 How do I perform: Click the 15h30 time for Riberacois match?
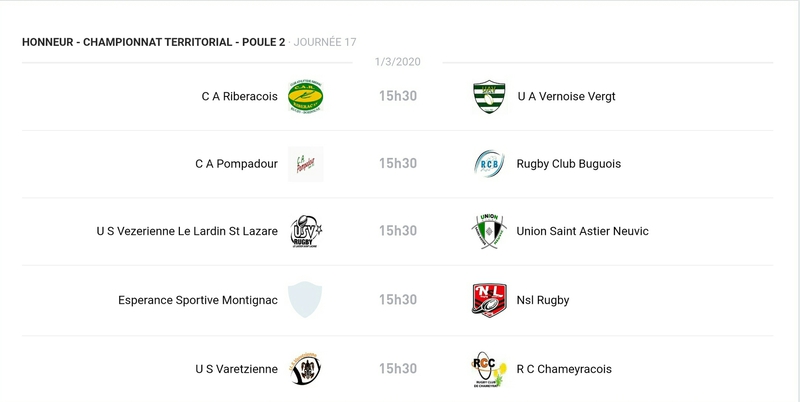pos(397,96)
